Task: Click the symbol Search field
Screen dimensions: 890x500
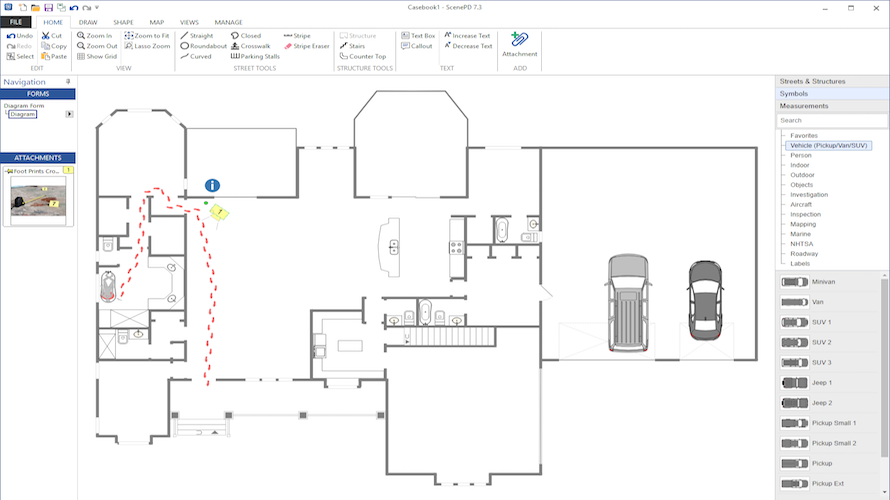Action: click(x=832, y=120)
